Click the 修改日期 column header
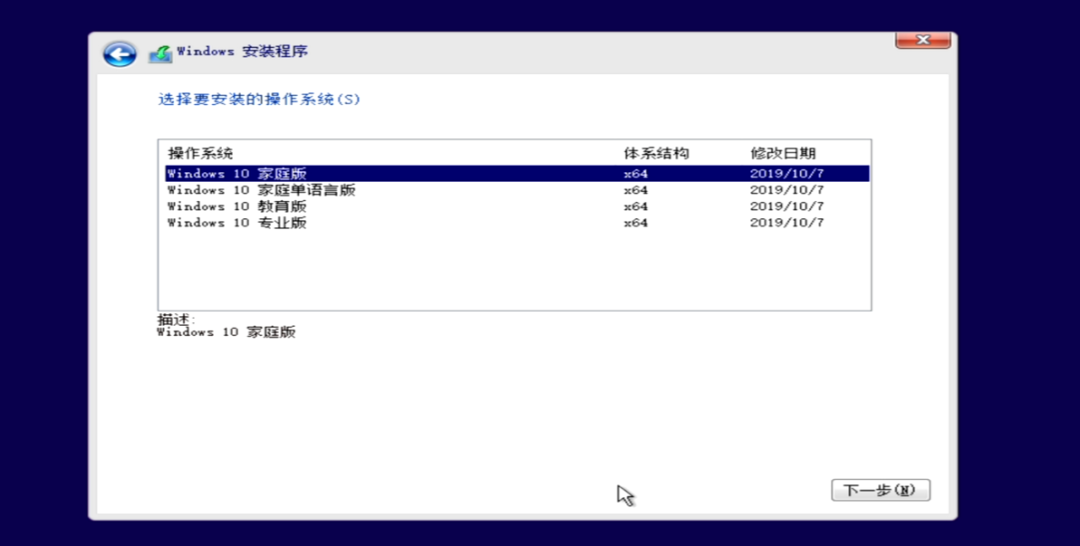1080x546 pixels. [782, 153]
